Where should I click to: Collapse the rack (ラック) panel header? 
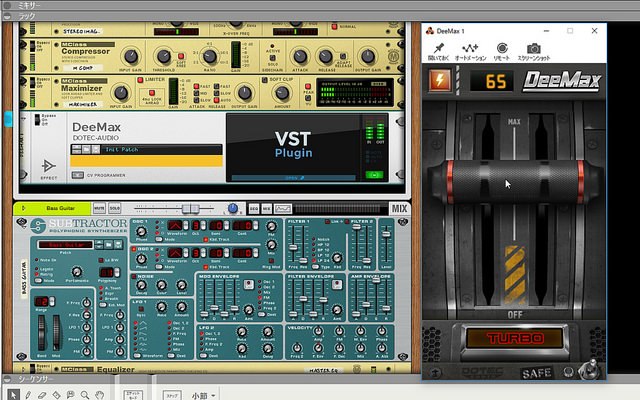coord(7,16)
